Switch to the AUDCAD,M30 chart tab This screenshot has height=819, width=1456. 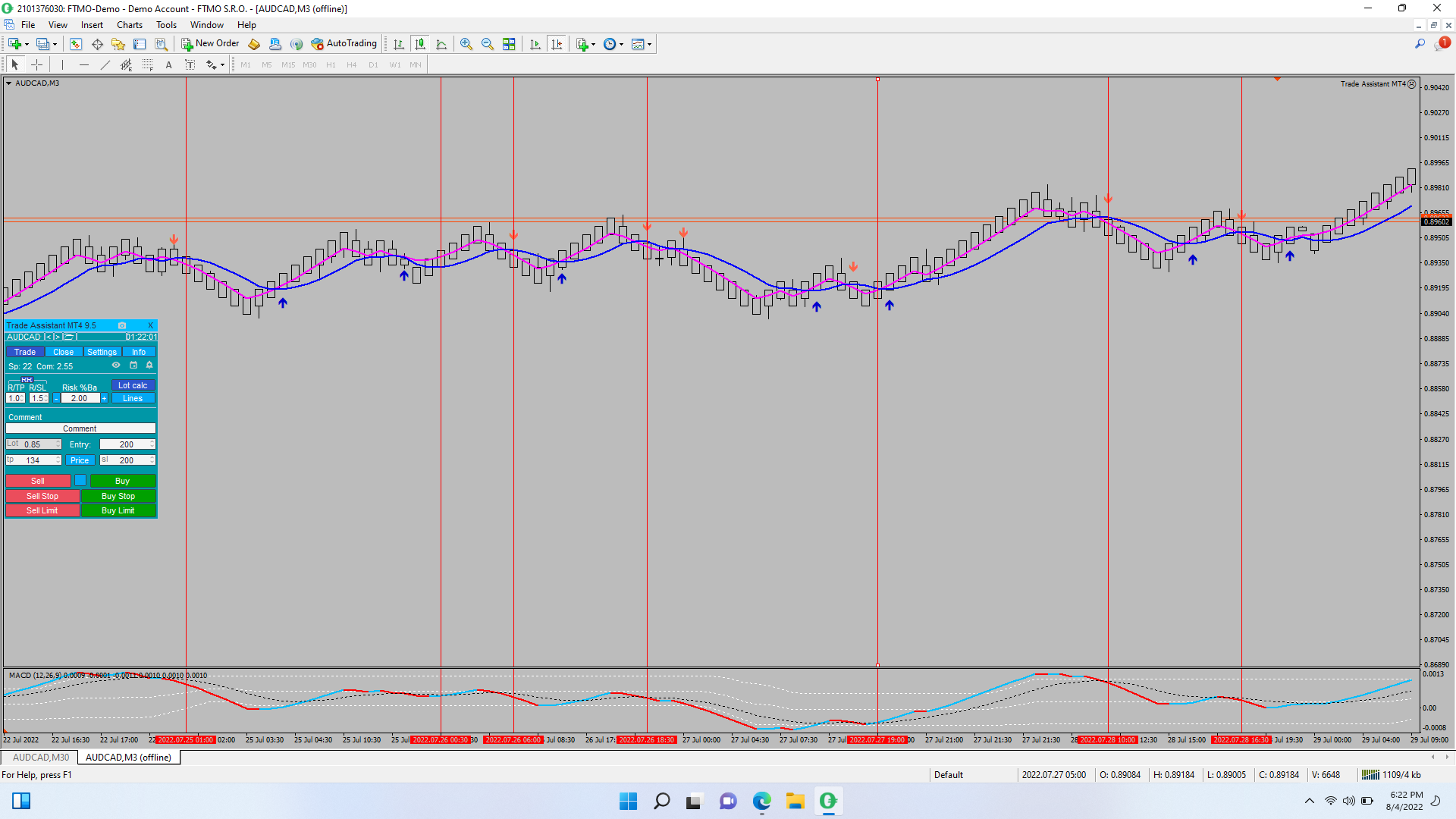click(41, 757)
